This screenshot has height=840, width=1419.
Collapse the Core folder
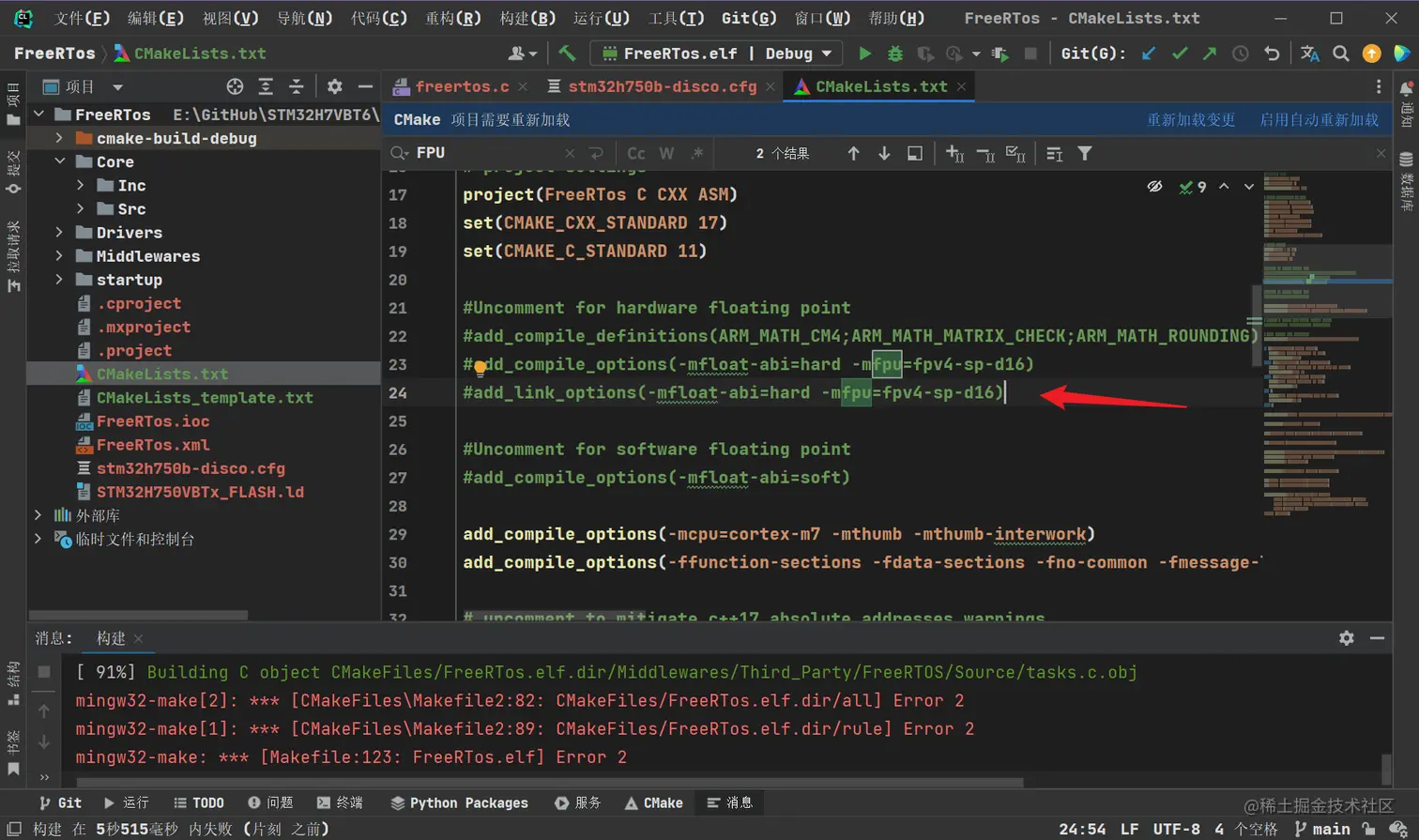point(59,161)
